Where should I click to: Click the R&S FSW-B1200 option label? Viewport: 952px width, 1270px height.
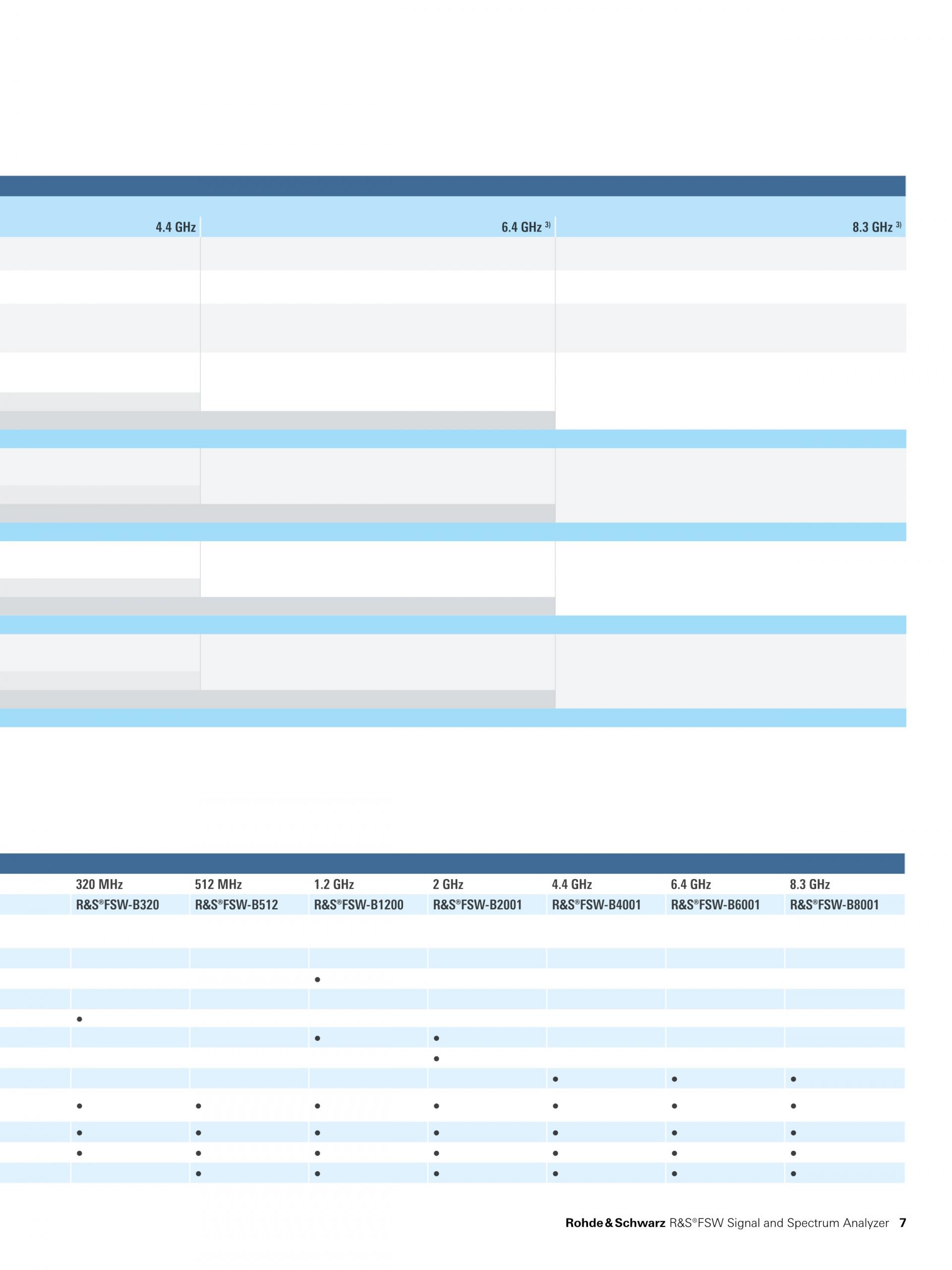coord(358,905)
